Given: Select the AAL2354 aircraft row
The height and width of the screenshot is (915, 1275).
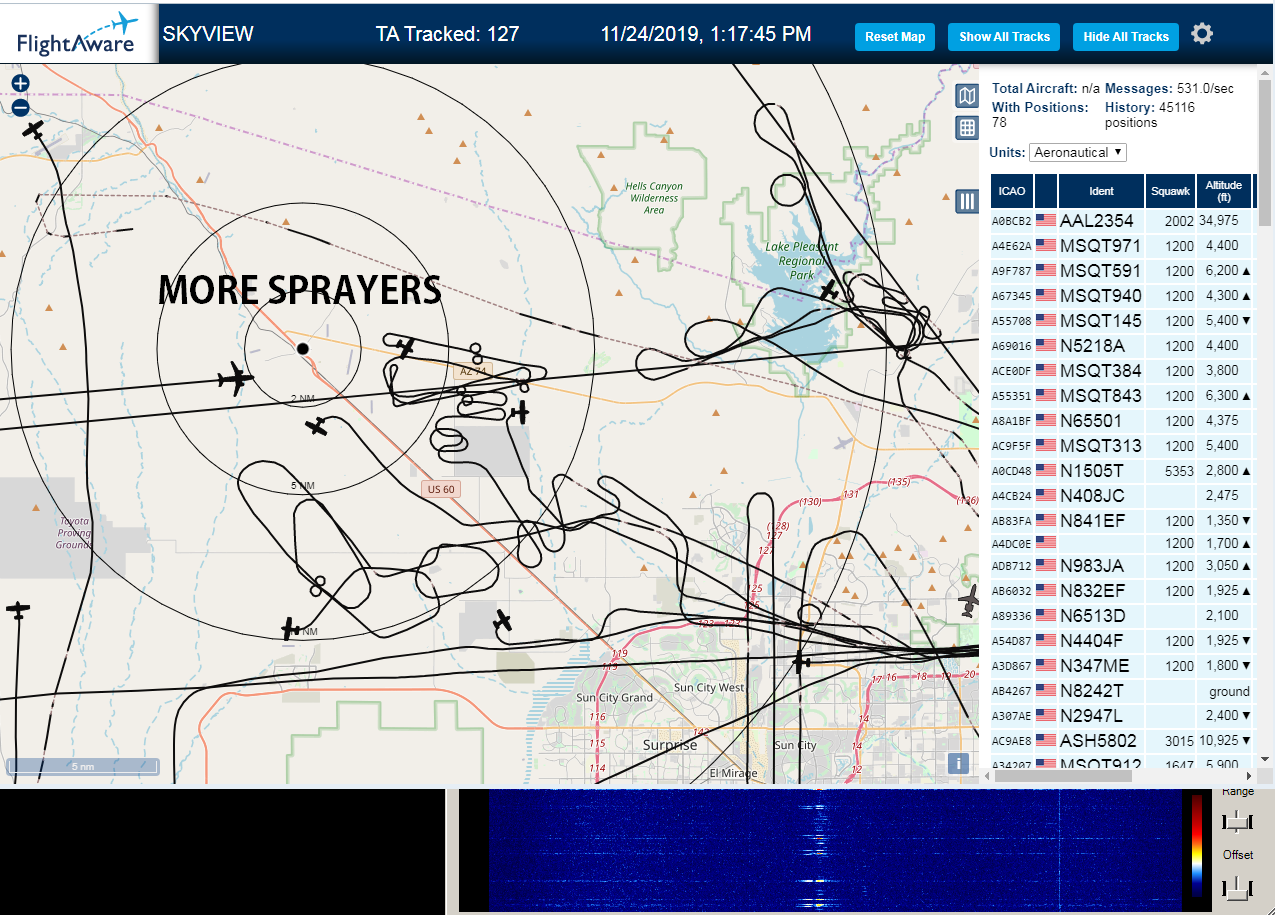Looking at the screenshot, I should click(x=1122, y=220).
